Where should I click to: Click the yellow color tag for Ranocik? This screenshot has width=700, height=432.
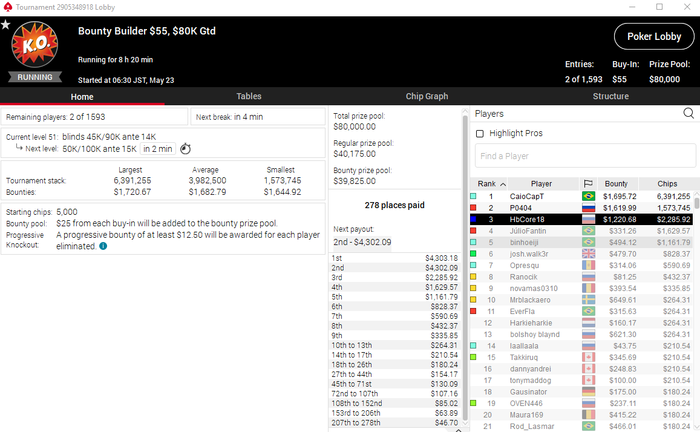pyautogui.click(x=473, y=277)
